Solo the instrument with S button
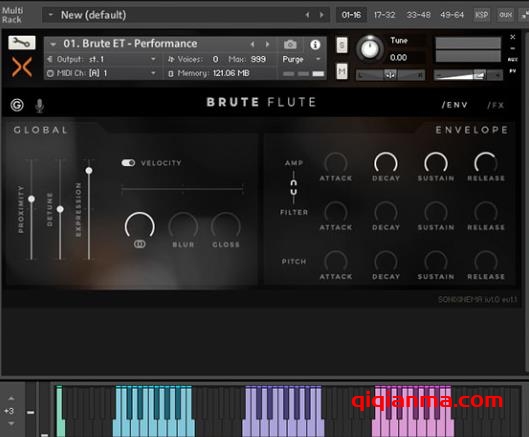Viewport: 529px width, 437px height. point(342,45)
